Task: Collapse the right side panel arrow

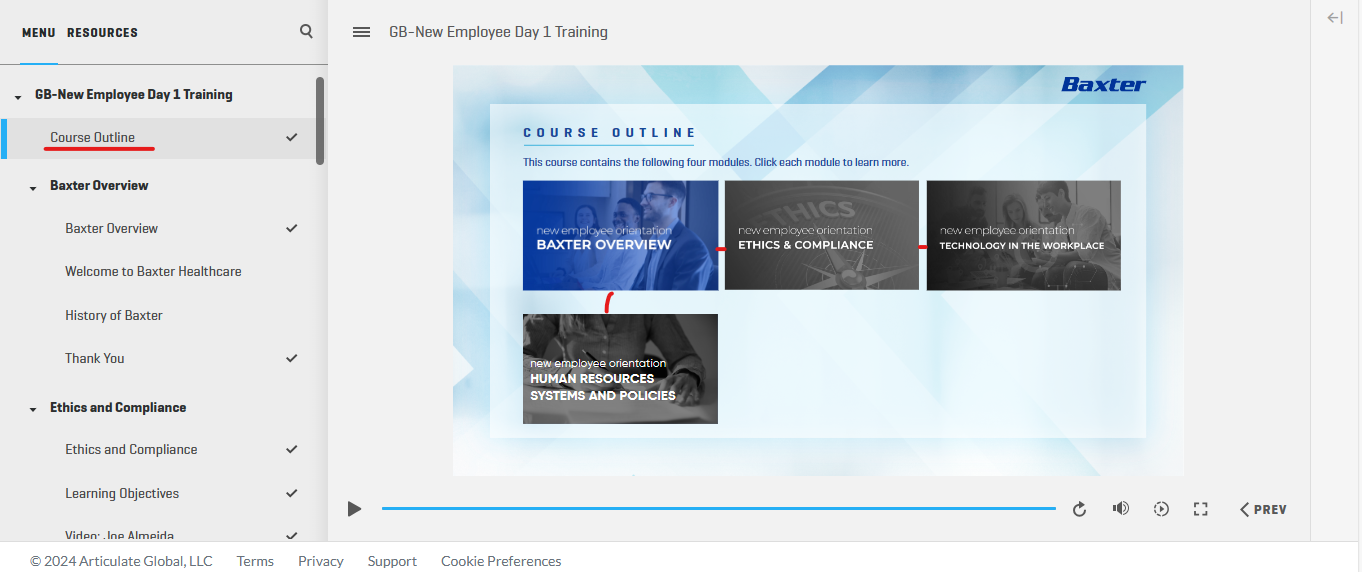Action: coord(1335,17)
